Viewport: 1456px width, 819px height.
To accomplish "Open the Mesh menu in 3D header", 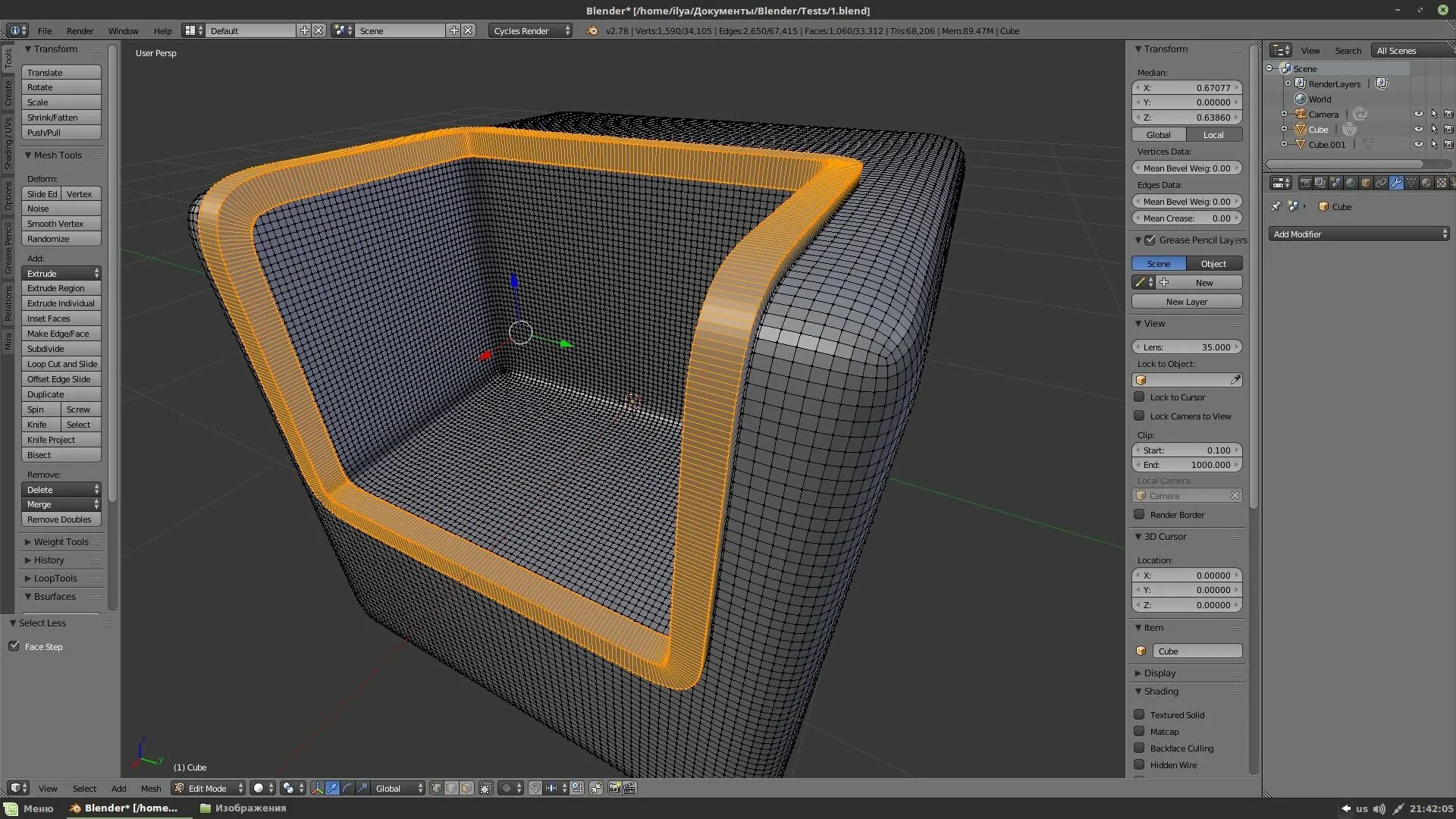I will point(150,789).
